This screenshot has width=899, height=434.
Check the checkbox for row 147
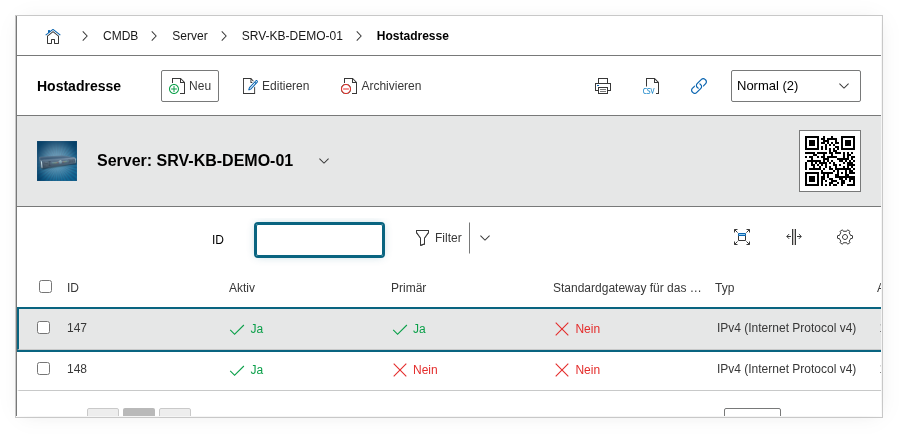click(x=44, y=327)
